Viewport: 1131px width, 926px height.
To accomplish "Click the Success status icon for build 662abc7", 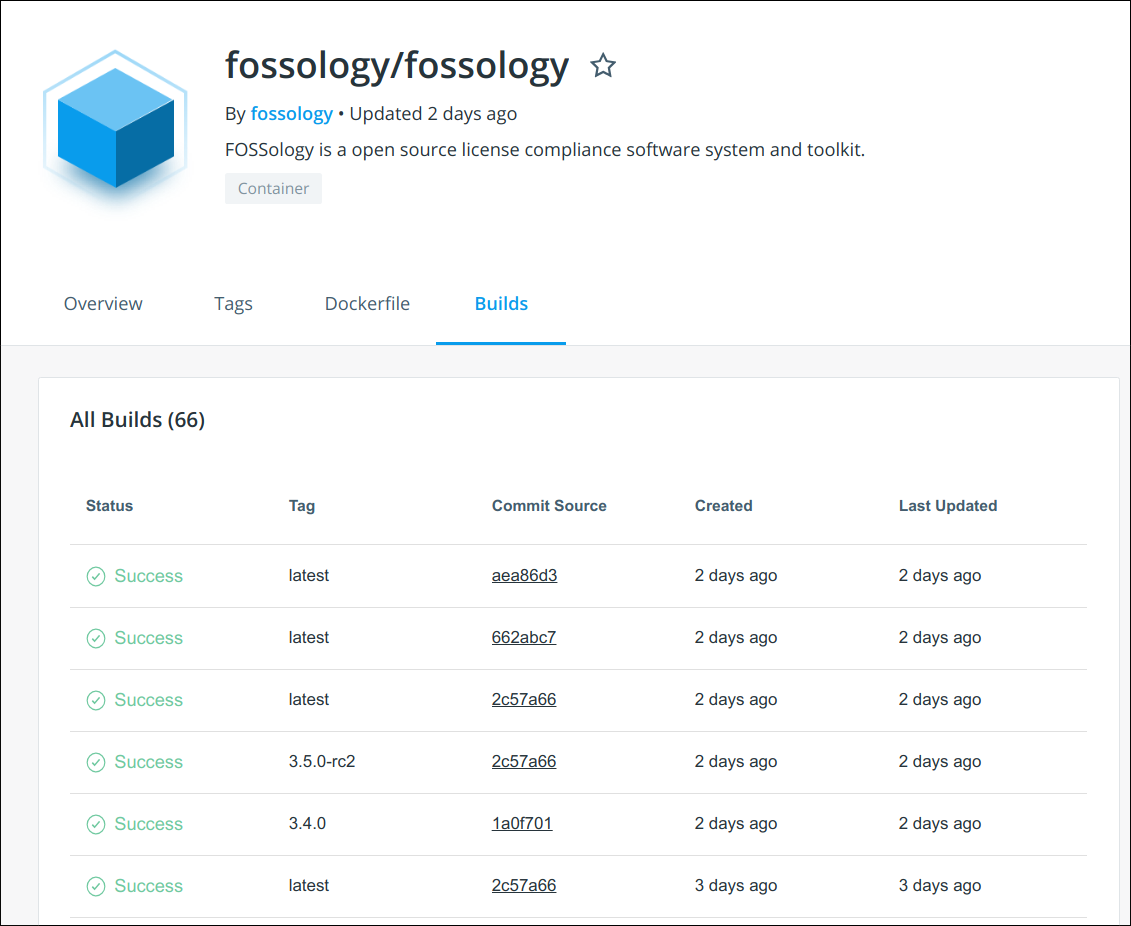I will coord(96,638).
